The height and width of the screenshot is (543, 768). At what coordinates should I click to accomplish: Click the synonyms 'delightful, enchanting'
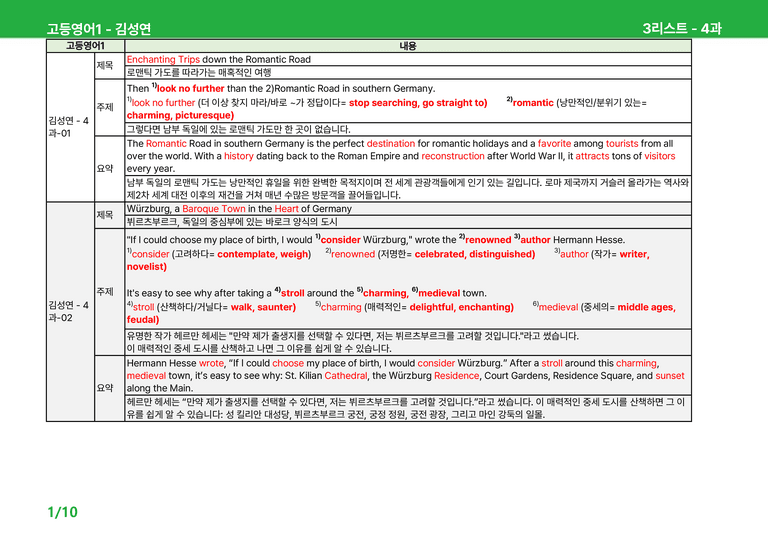pos(460,307)
